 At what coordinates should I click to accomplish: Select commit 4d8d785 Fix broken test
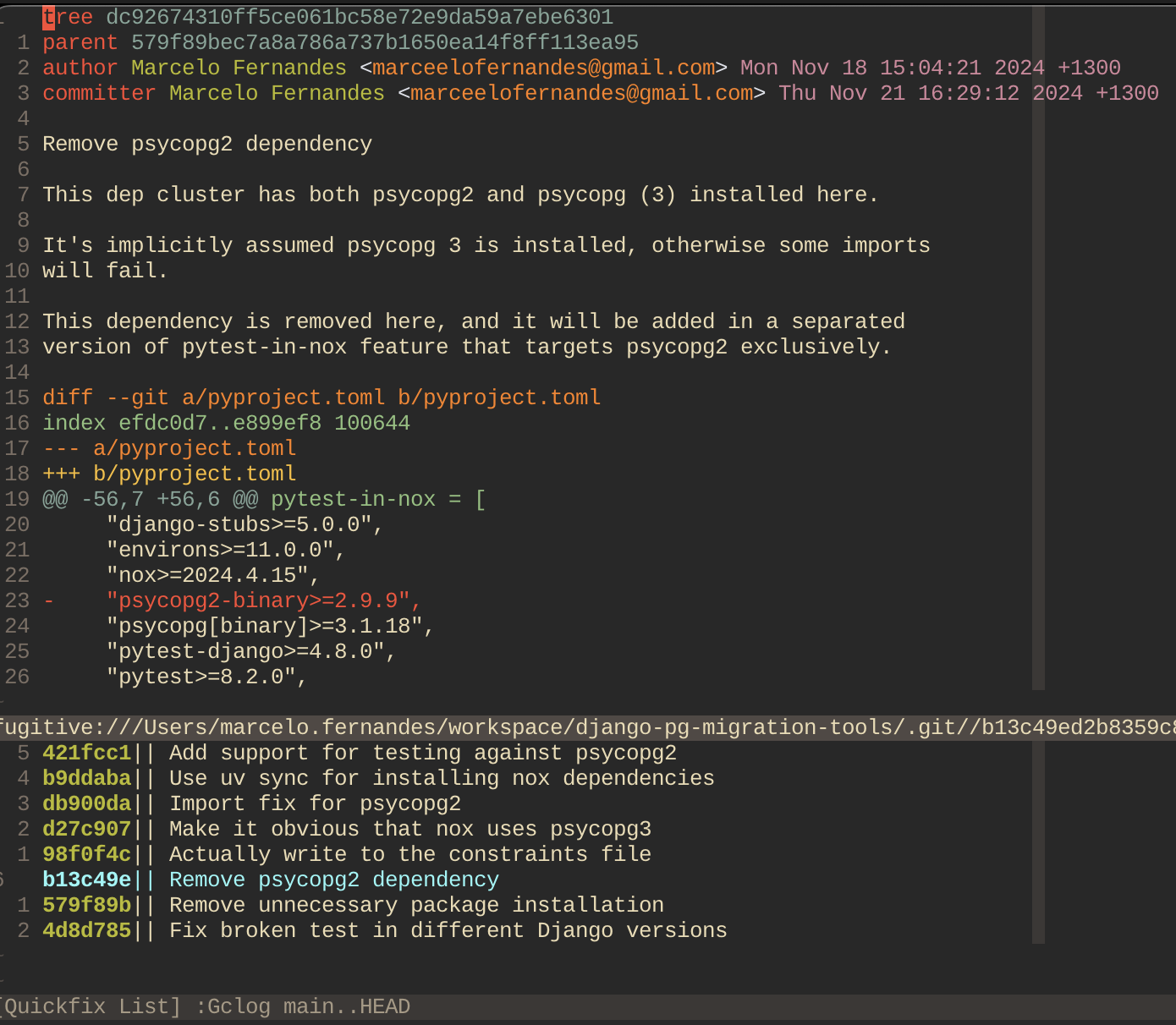click(x=384, y=930)
